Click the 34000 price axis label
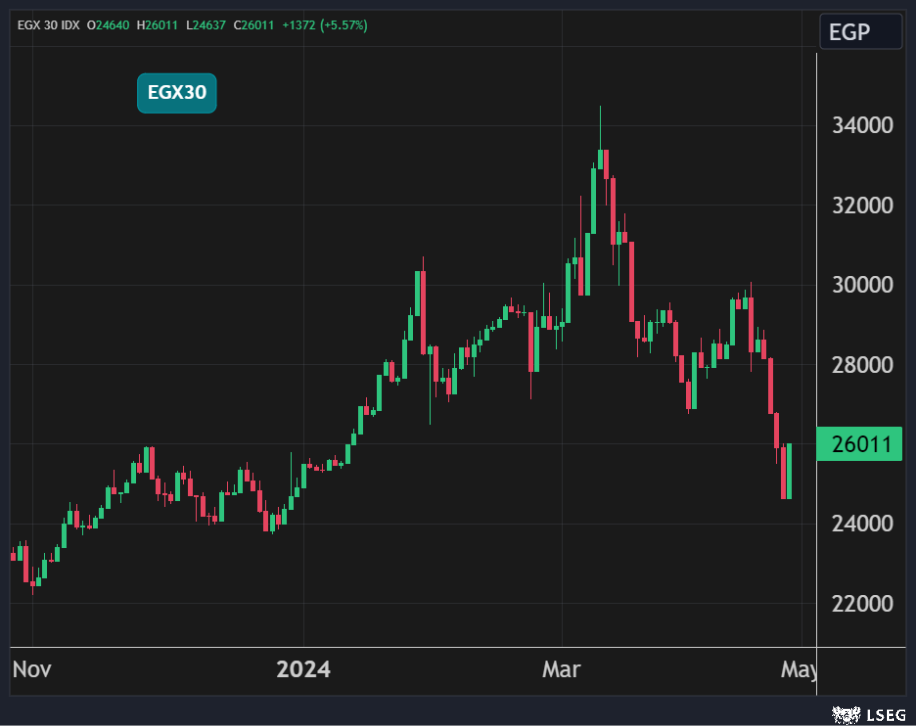The width and height of the screenshot is (916, 726). click(862, 126)
